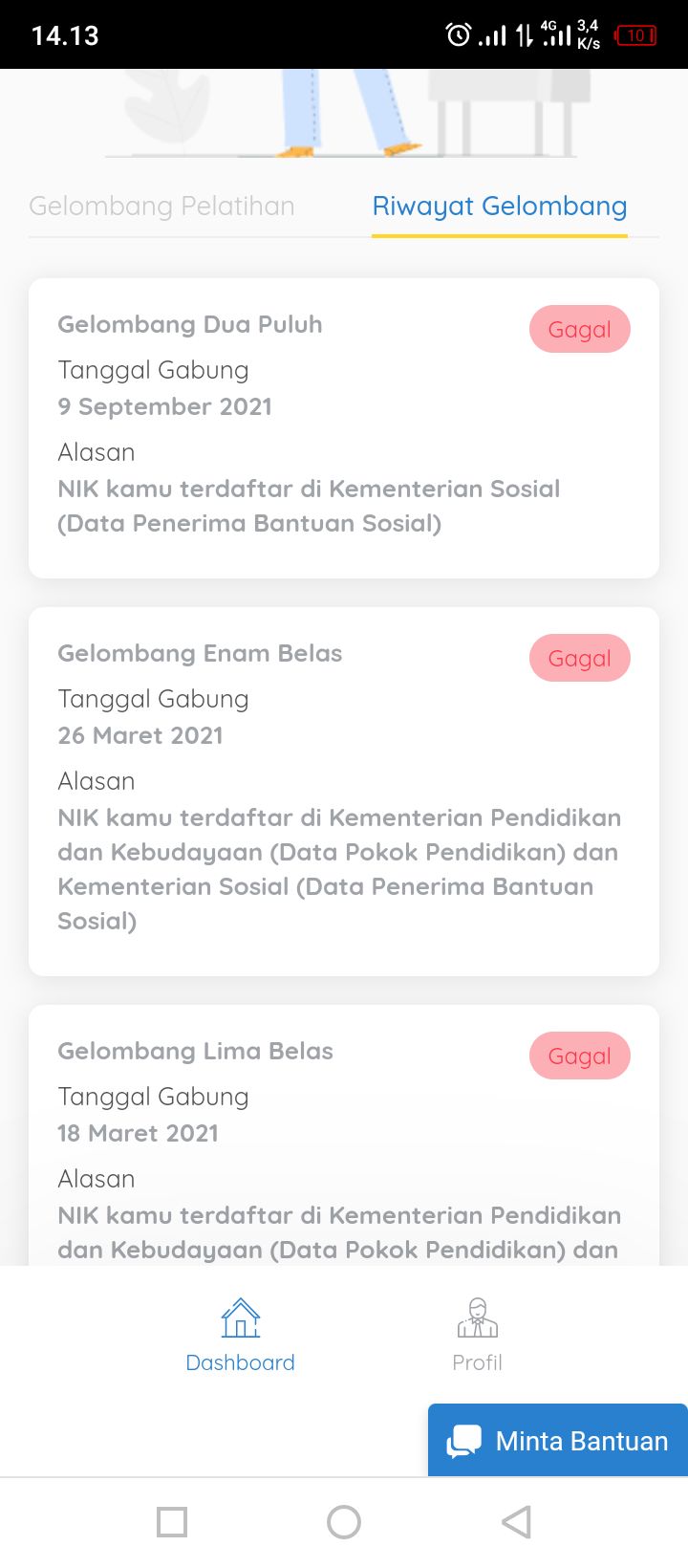688x1568 pixels.
Task: Tap Android back triangle icon
Action: (516, 1522)
